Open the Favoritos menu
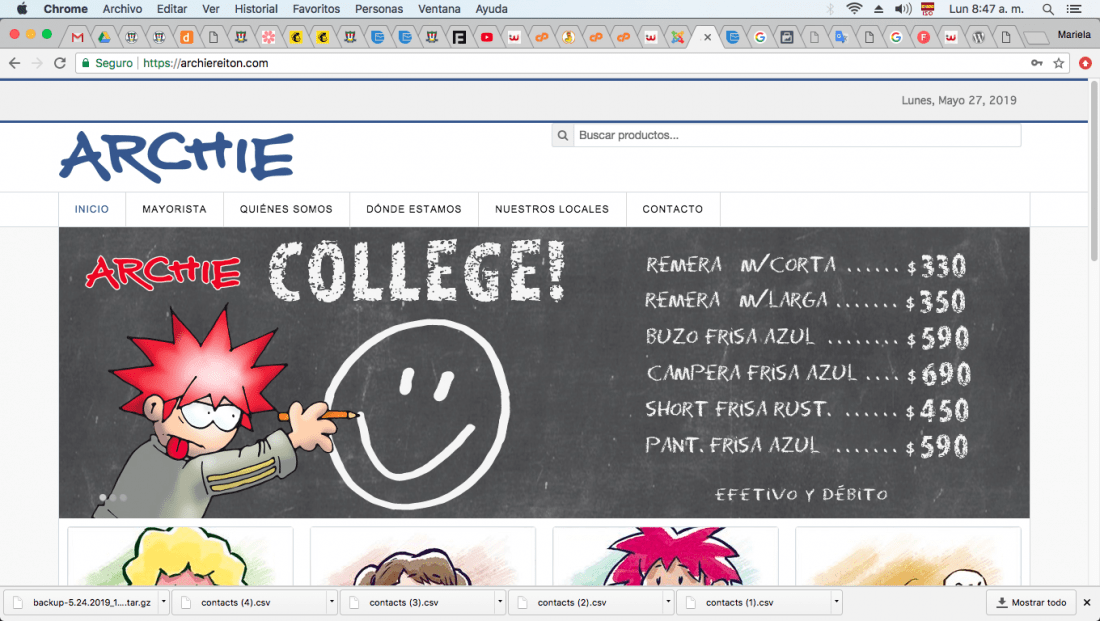 316,9
